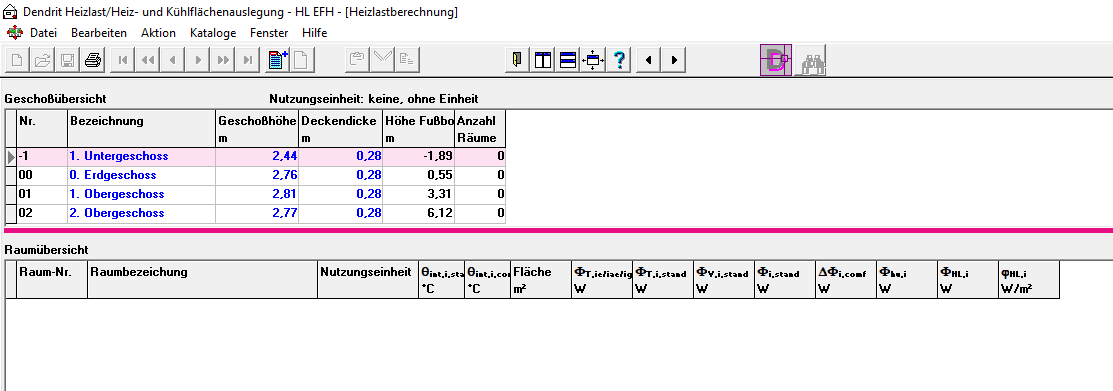Click floor number cell 00
The height and width of the screenshot is (391, 1113).
coord(42,175)
